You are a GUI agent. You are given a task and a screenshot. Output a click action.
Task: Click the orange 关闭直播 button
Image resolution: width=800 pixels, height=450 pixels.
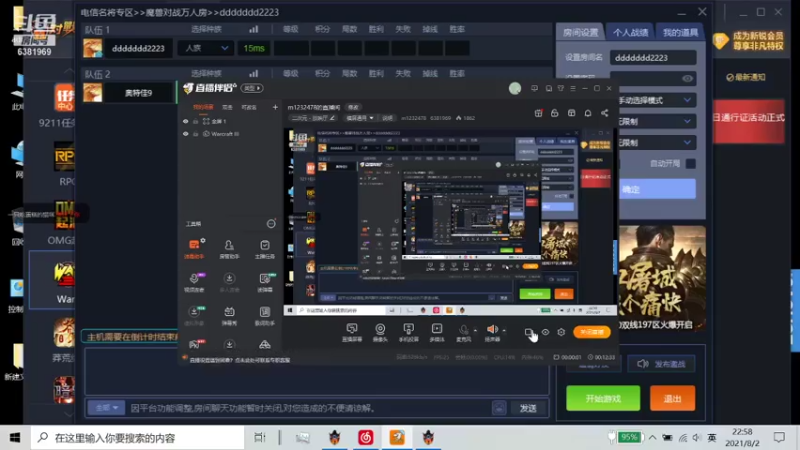pos(592,332)
